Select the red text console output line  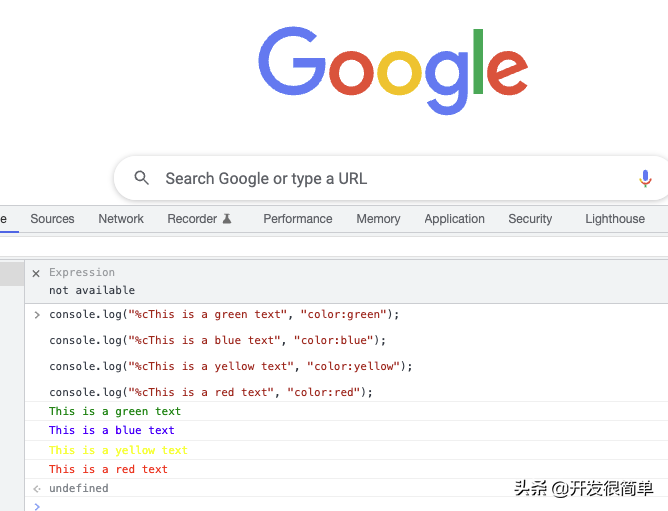tap(346, 469)
